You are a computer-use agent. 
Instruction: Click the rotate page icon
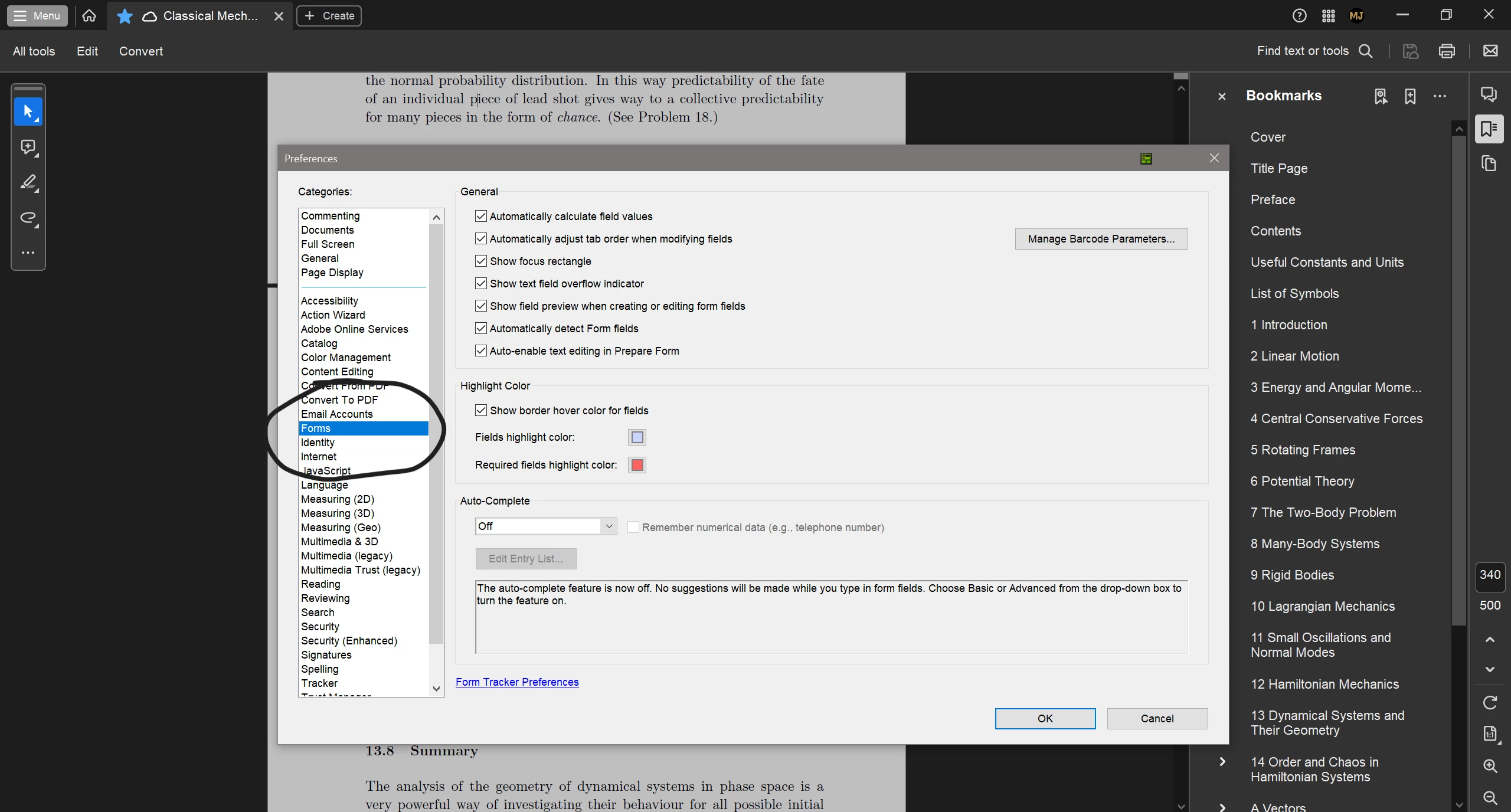pyautogui.click(x=1490, y=702)
